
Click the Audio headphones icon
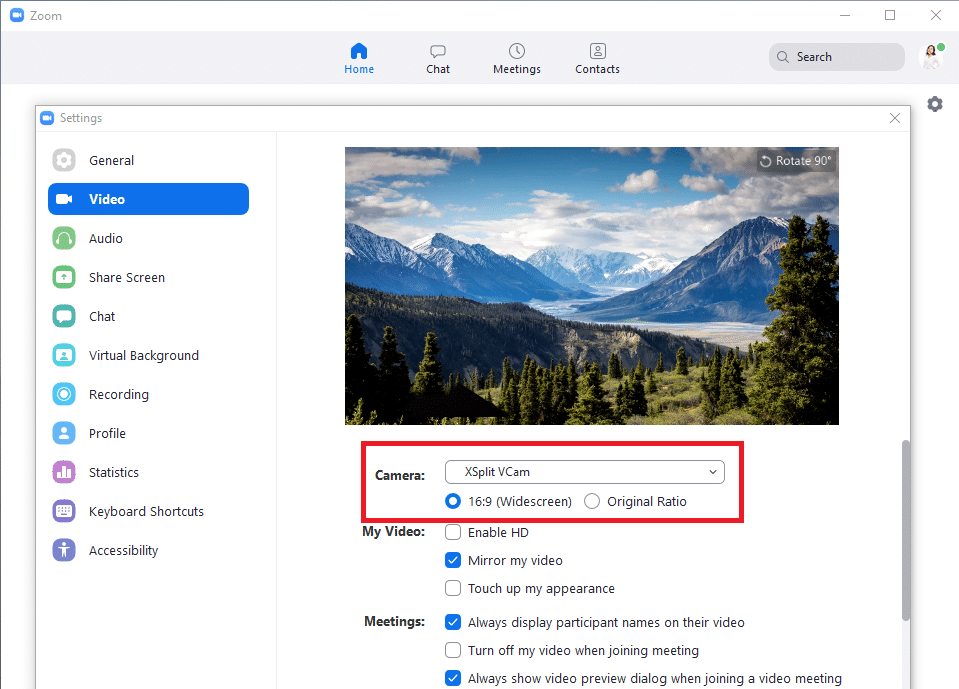coord(64,238)
